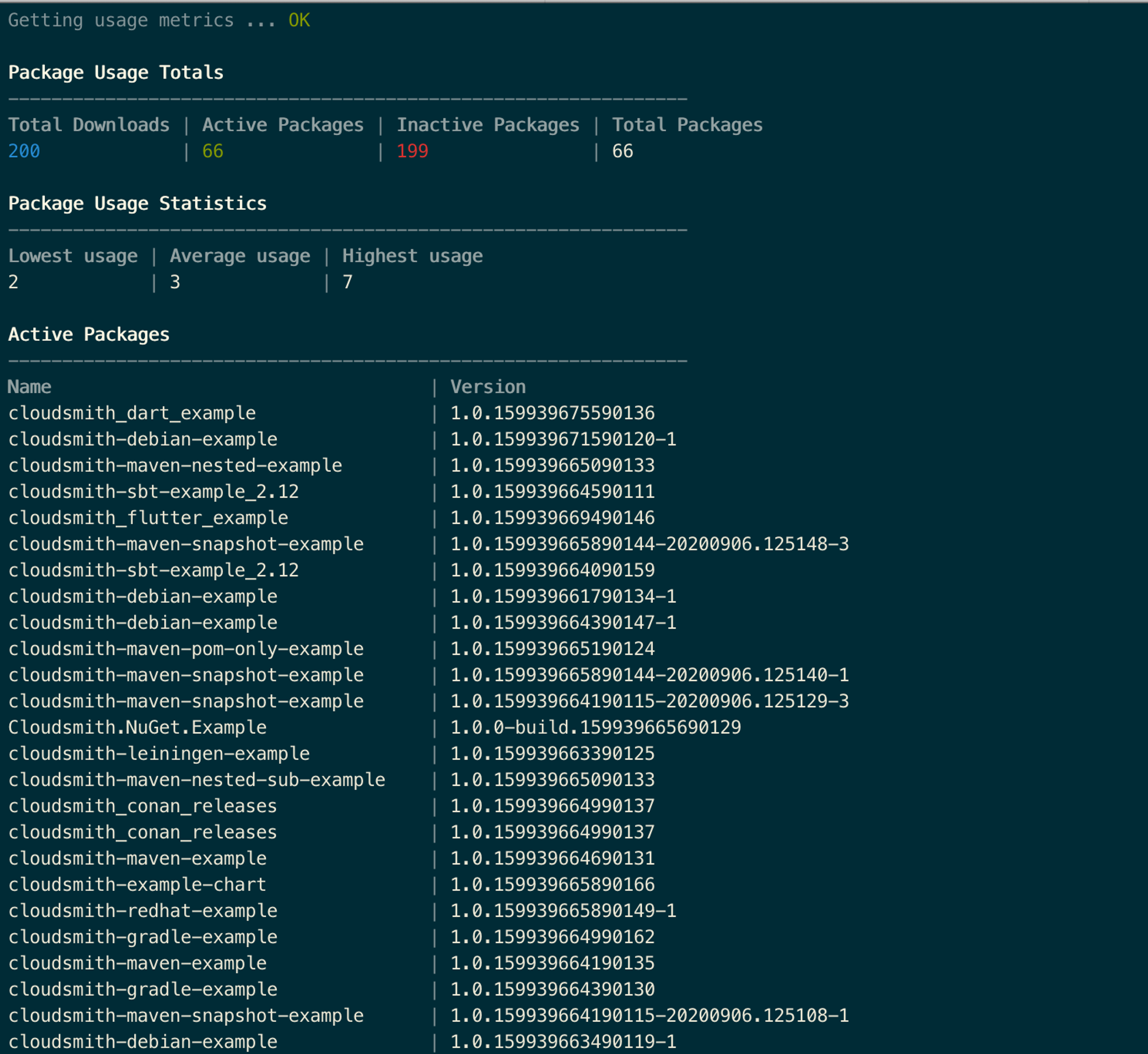Click the green OK status text
Image resolution: width=1148 pixels, height=1054 pixels.
[299, 21]
